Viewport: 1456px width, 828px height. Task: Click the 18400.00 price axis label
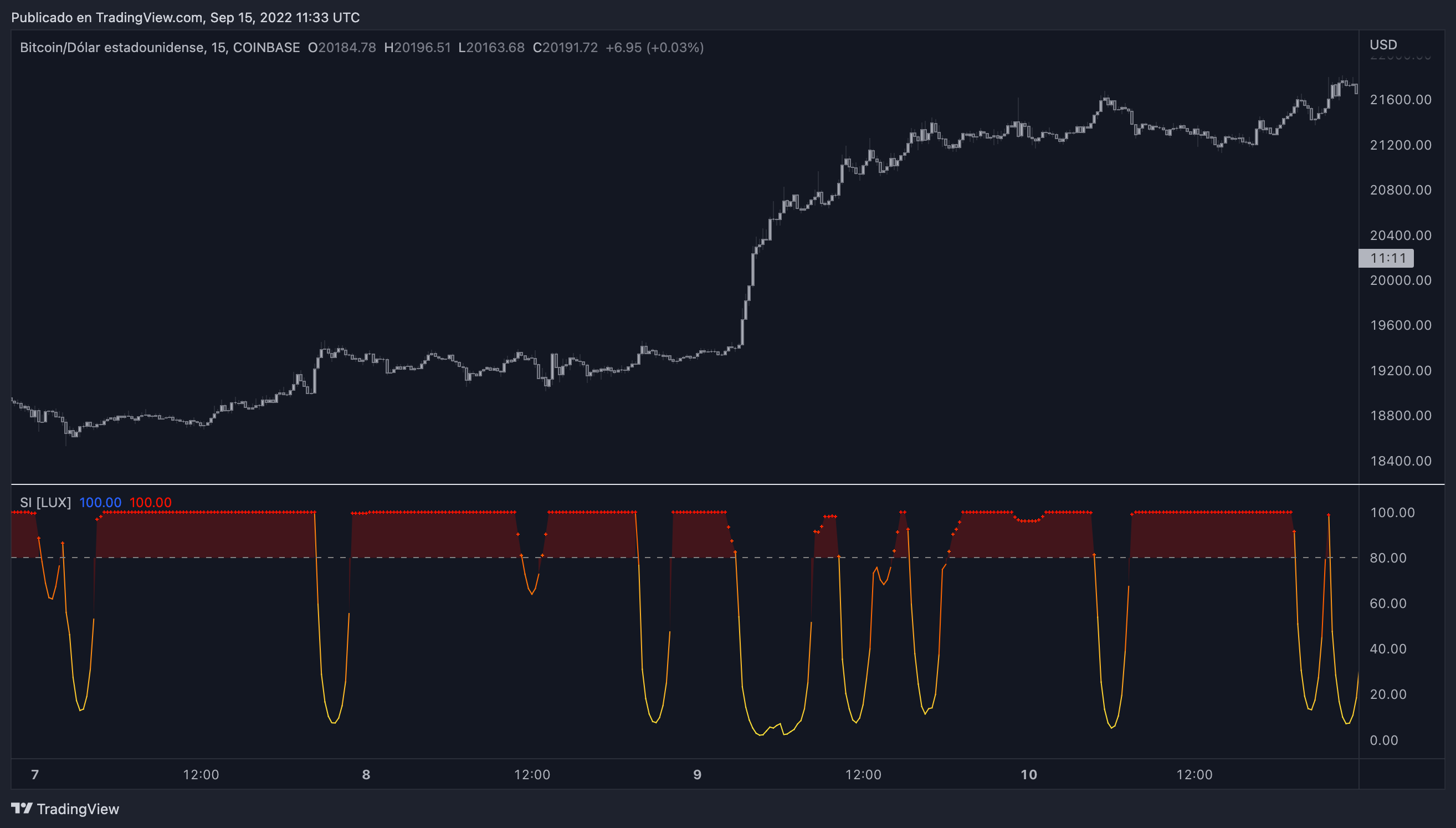click(1400, 461)
